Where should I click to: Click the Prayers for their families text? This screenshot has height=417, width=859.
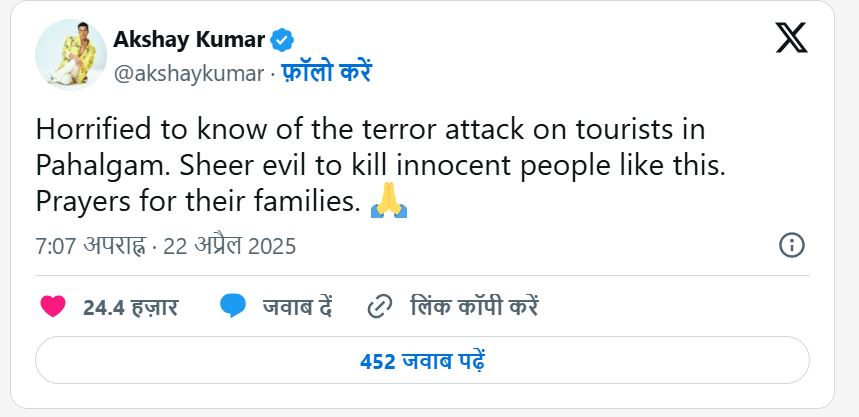tap(197, 203)
